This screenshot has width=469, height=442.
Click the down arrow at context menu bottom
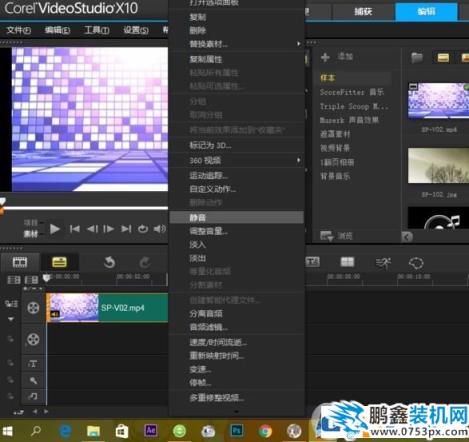[237, 412]
